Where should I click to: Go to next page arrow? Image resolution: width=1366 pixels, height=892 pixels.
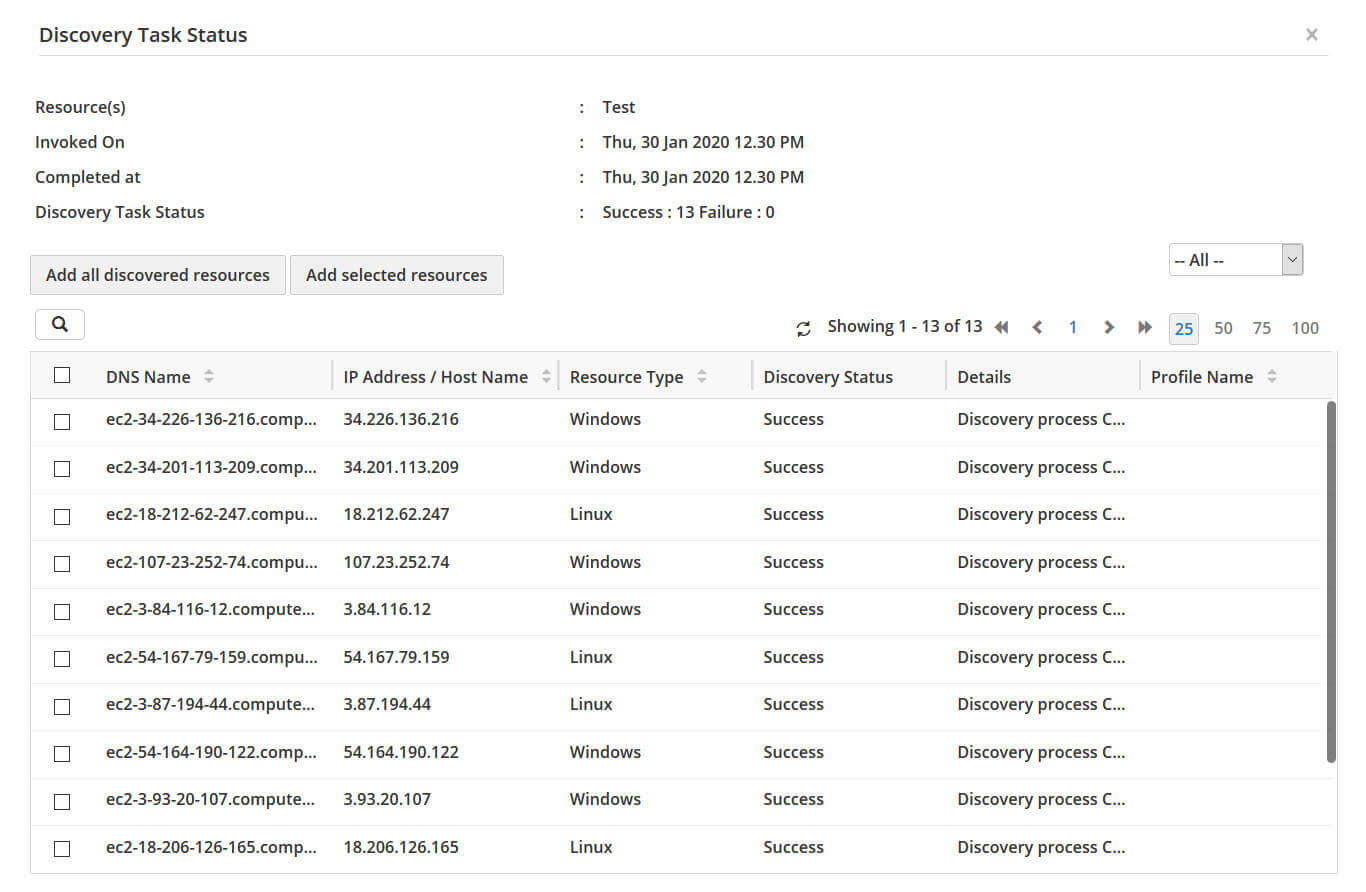[x=1108, y=327]
